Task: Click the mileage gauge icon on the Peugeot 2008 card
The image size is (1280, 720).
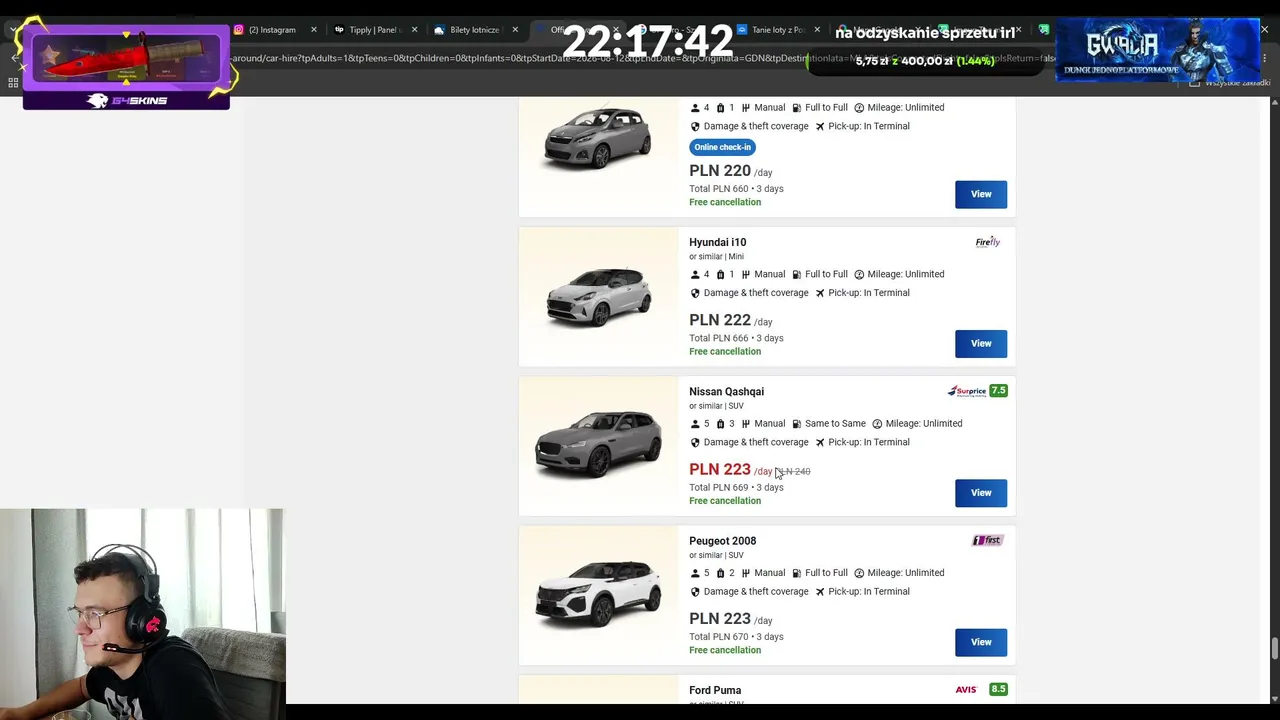Action: coord(859,573)
